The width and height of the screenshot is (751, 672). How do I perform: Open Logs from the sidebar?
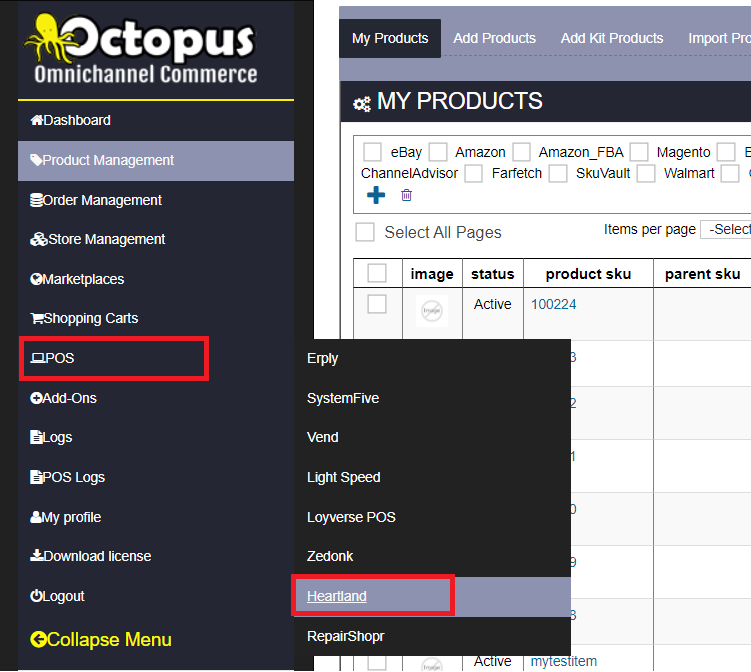pos(156,438)
